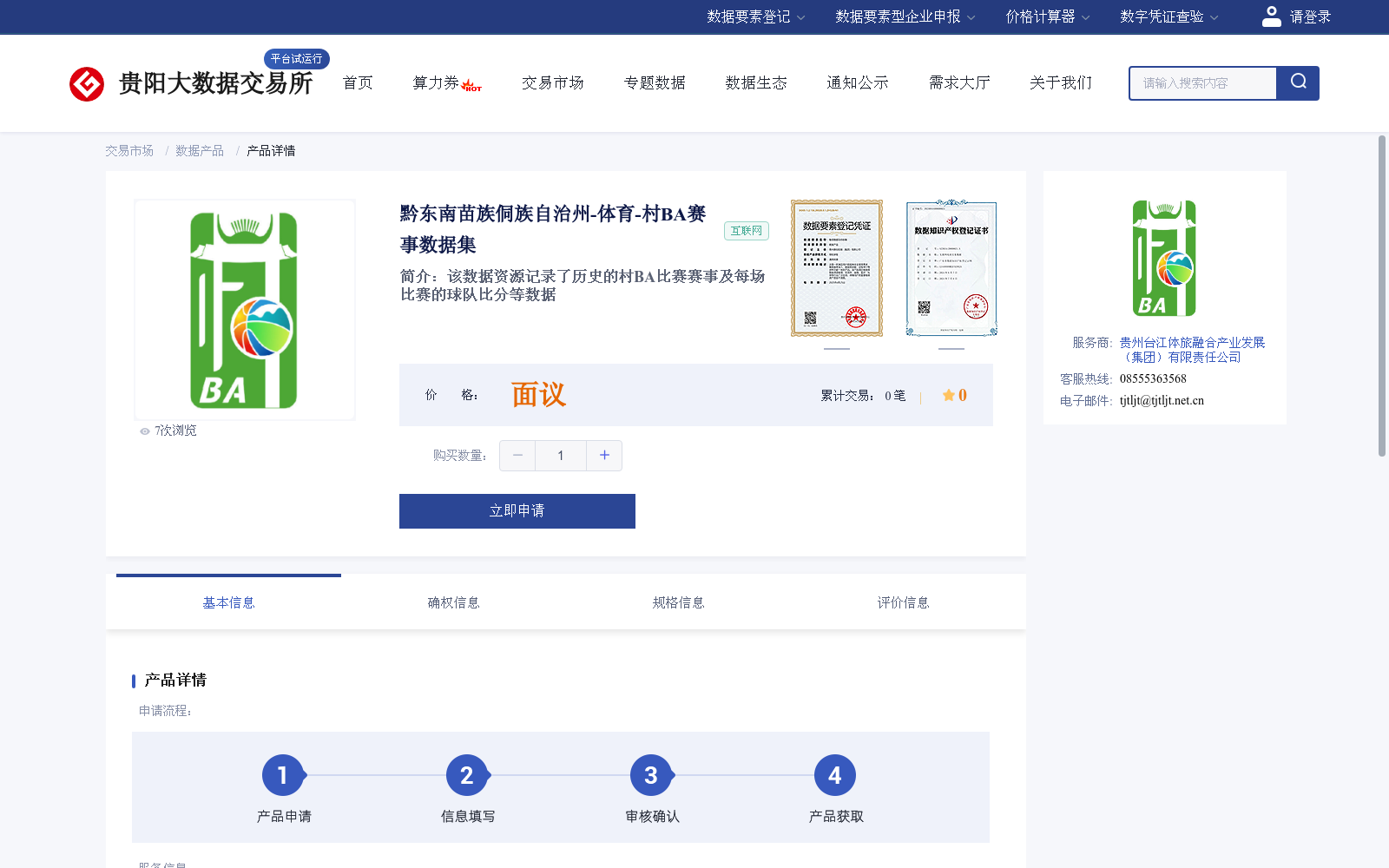Click the main 村BA product image
1389x868 pixels.
click(x=245, y=310)
